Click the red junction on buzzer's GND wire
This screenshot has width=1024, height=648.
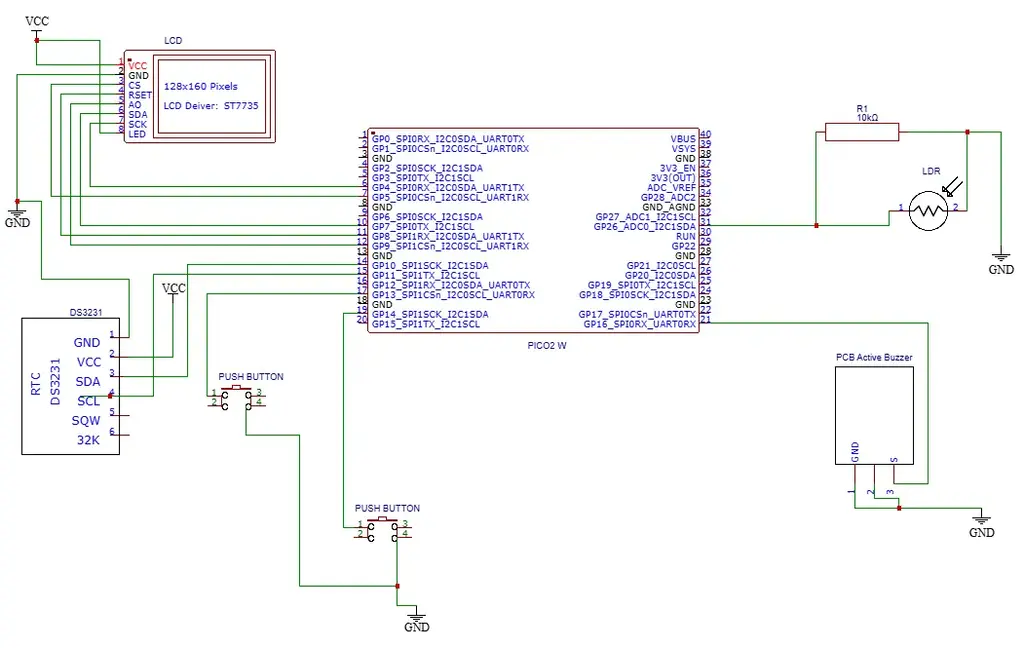tap(899, 508)
